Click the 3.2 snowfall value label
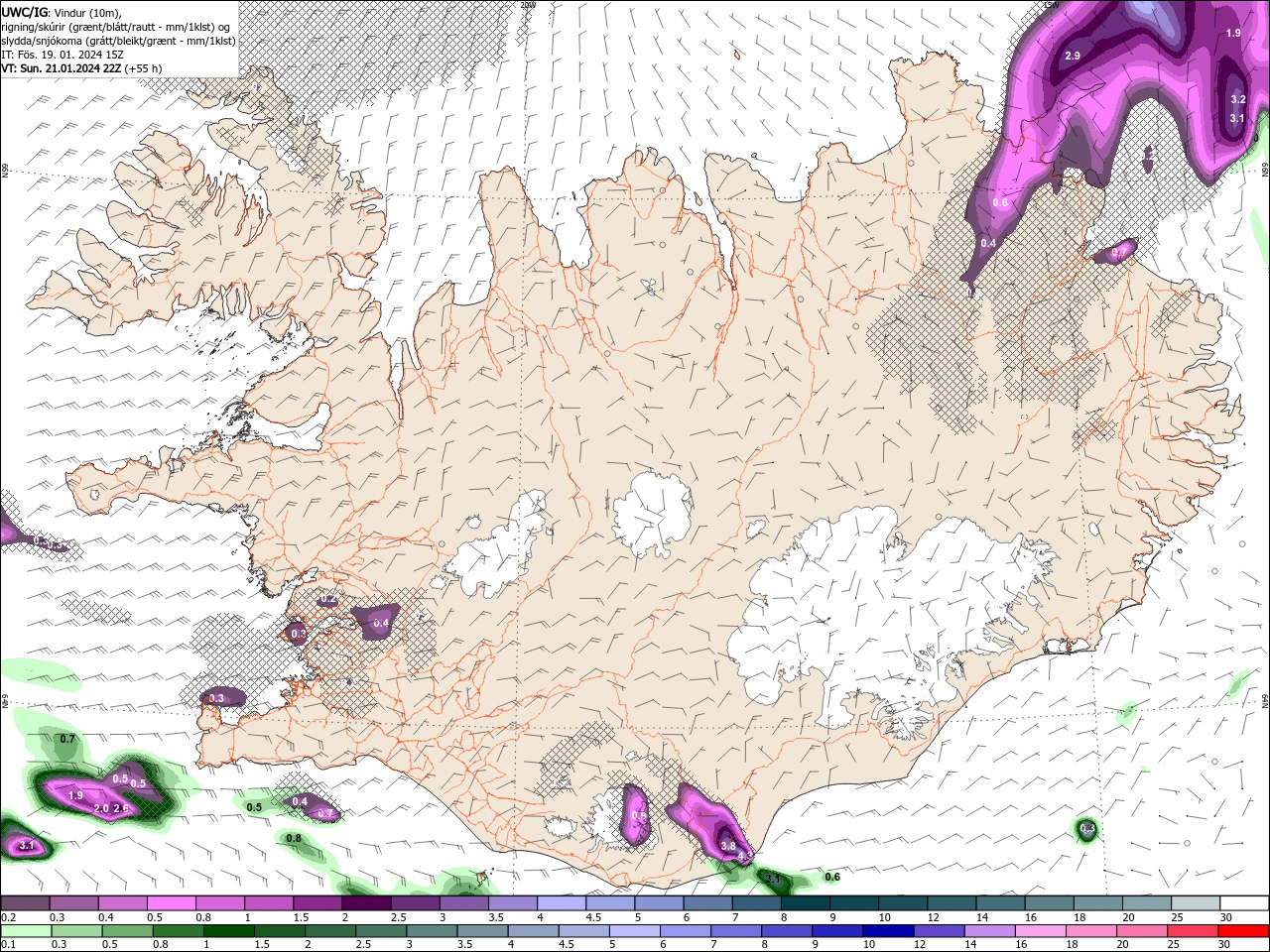This screenshot has height=952, width=1270. tap(1238, 99)
